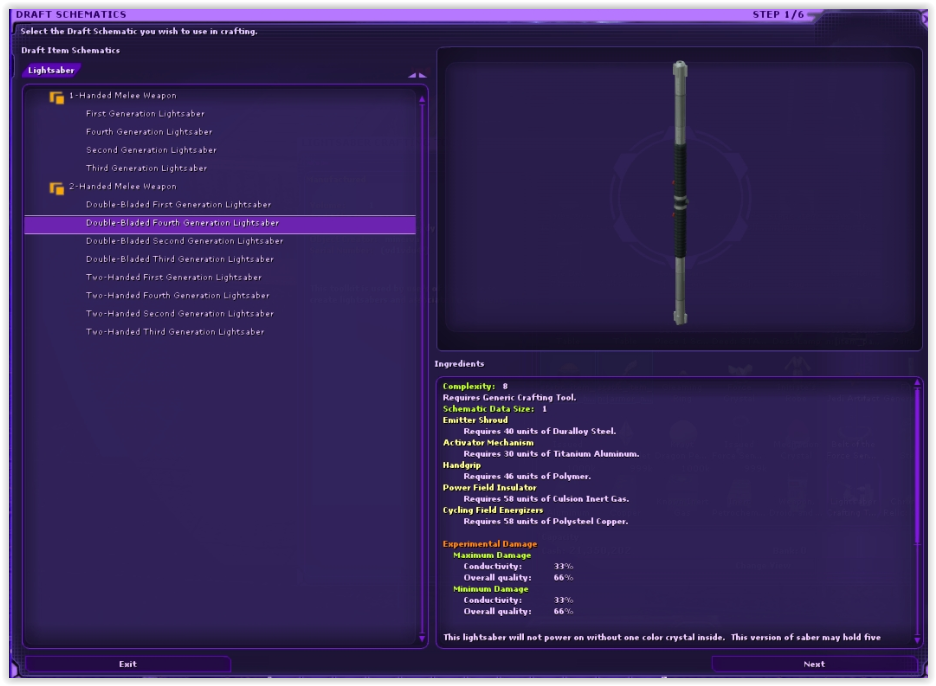The image size is (936, 686).
Task: Click the 2-Handed Melee Weapon category label
Action: point(122,186)
